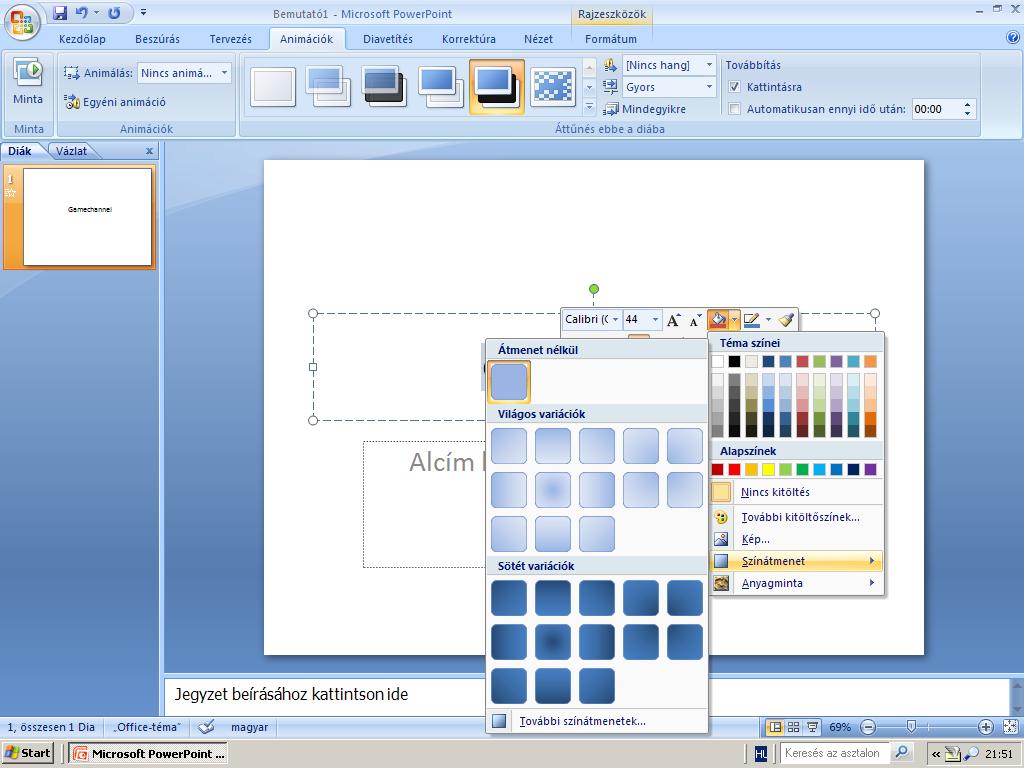Select the no-transition slide thumbnail
The width and height of the screenshot is (1024, 768).
[x=273, y=87]
